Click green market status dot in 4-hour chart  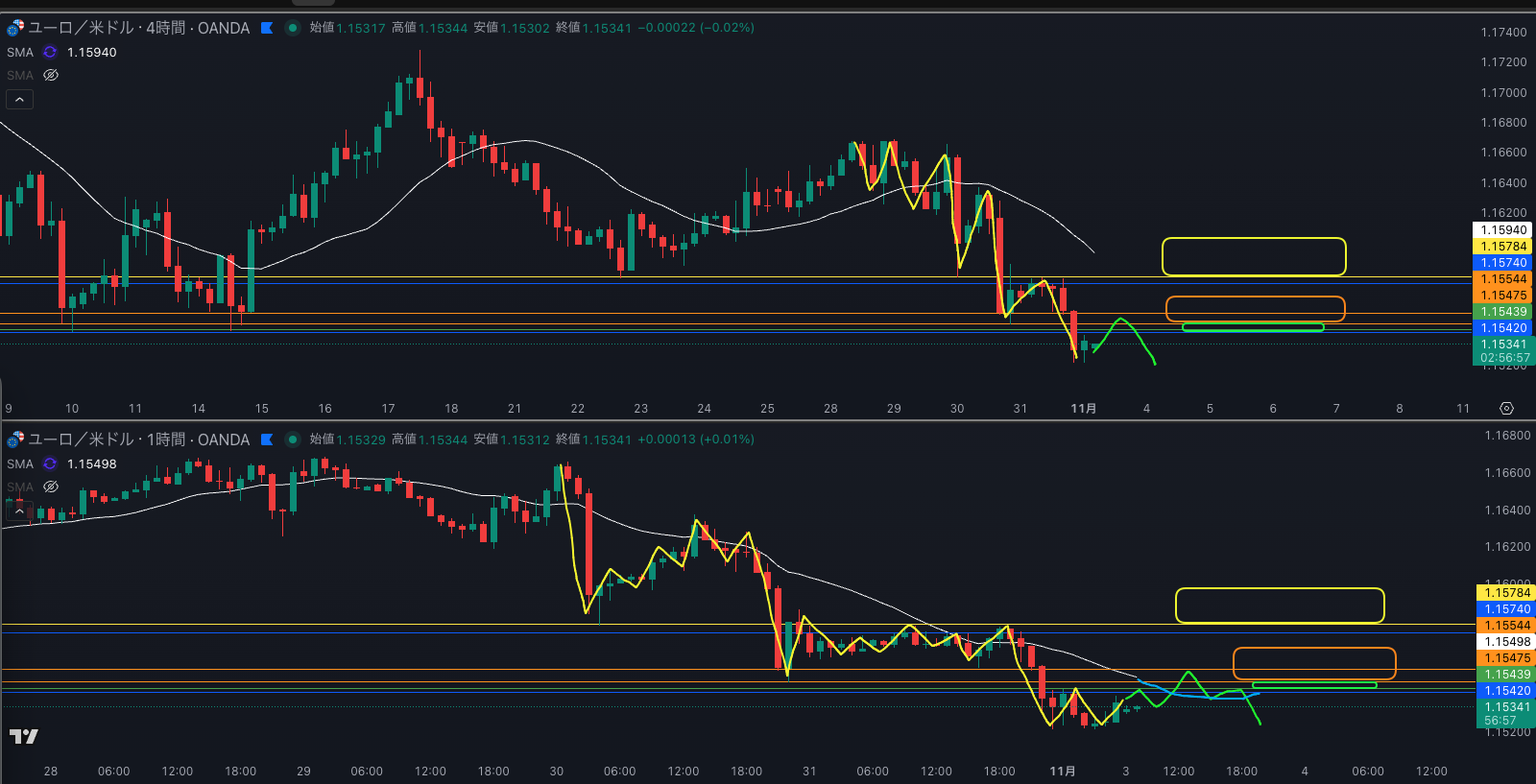[293, 28]
